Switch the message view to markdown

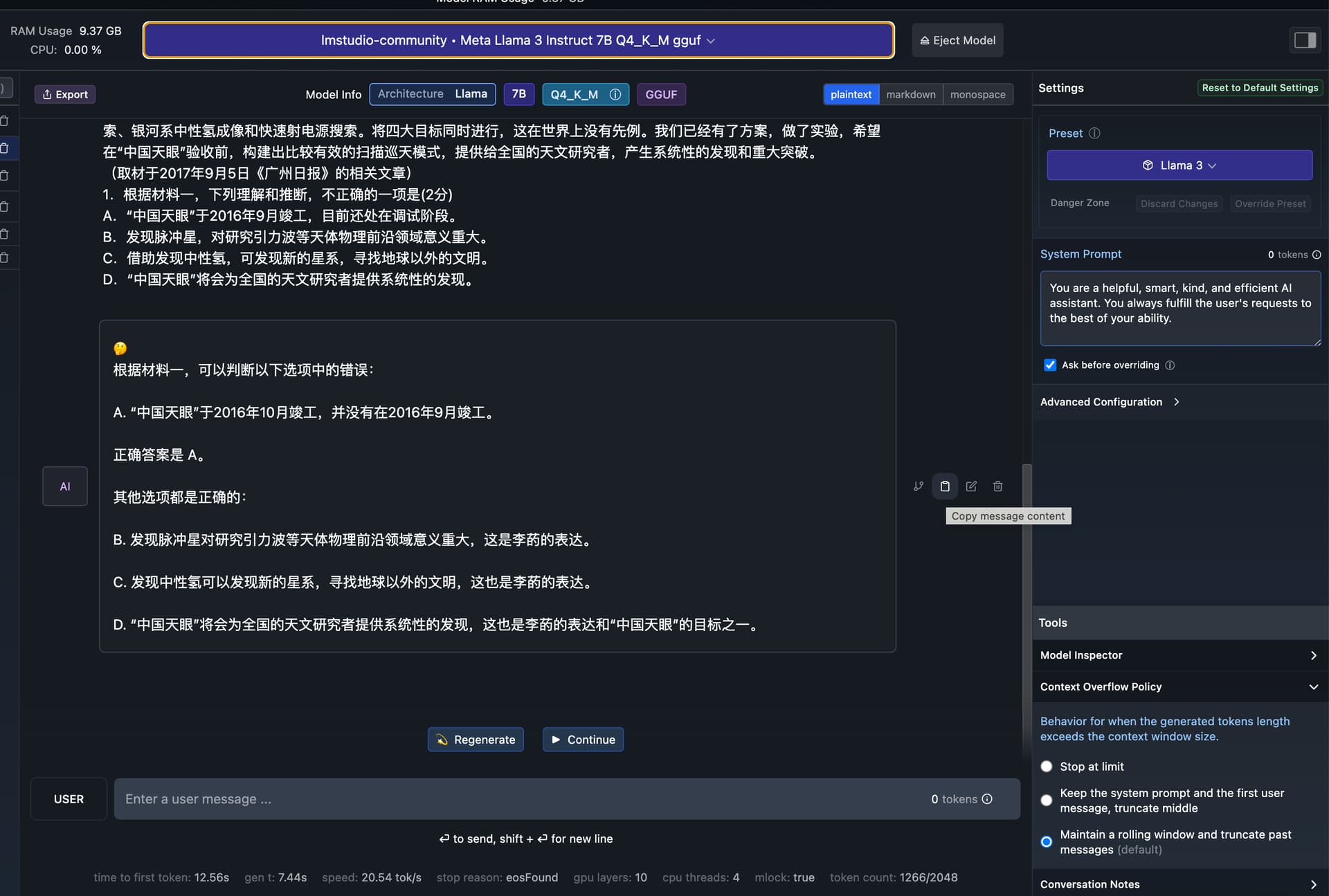coord(910,95)
